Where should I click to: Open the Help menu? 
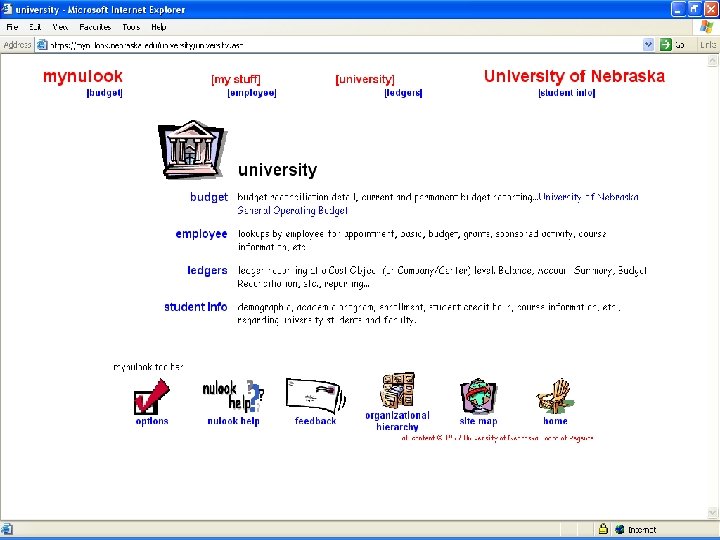(158, 27)
